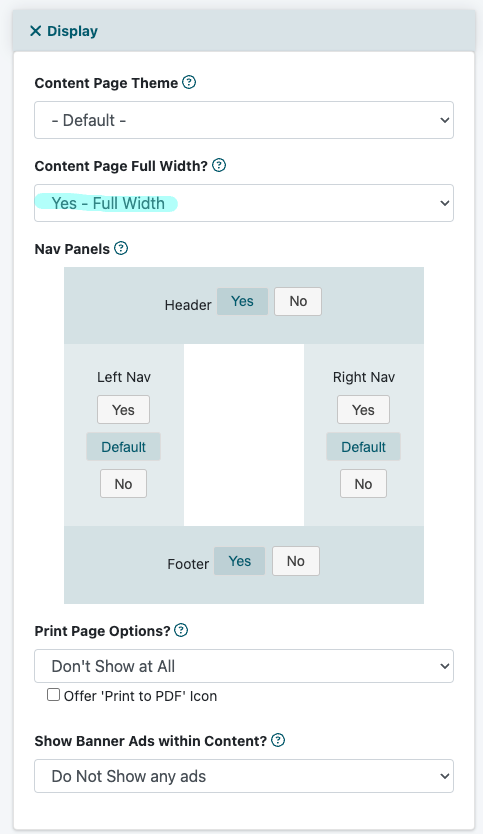This screenshot has width=483, height=834.
Task: Collapse the Display panel using the X icon
Action: pyautogui.click(x=35, y=31)
